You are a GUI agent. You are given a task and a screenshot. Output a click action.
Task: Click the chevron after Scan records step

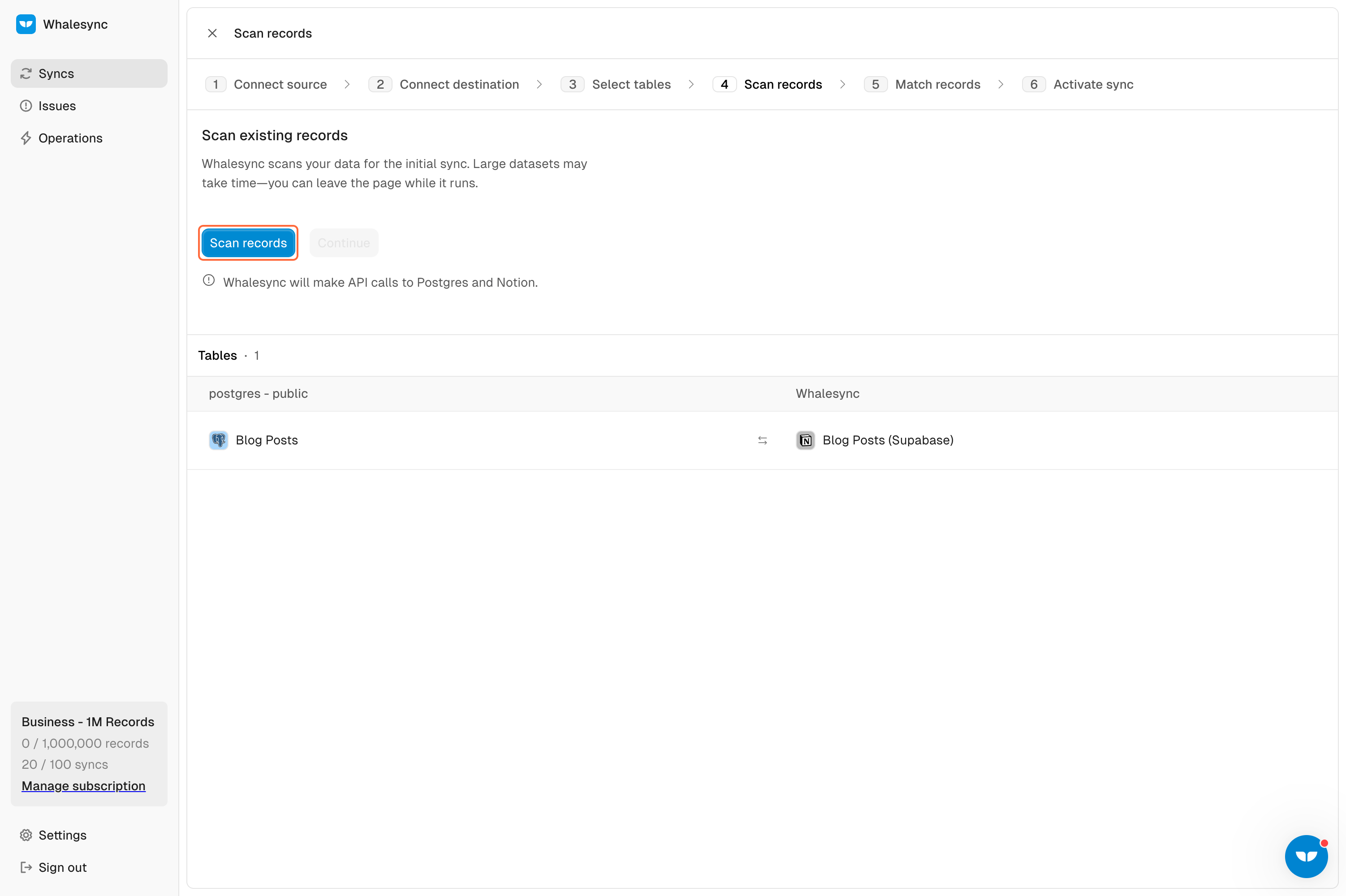coord(842,84)
